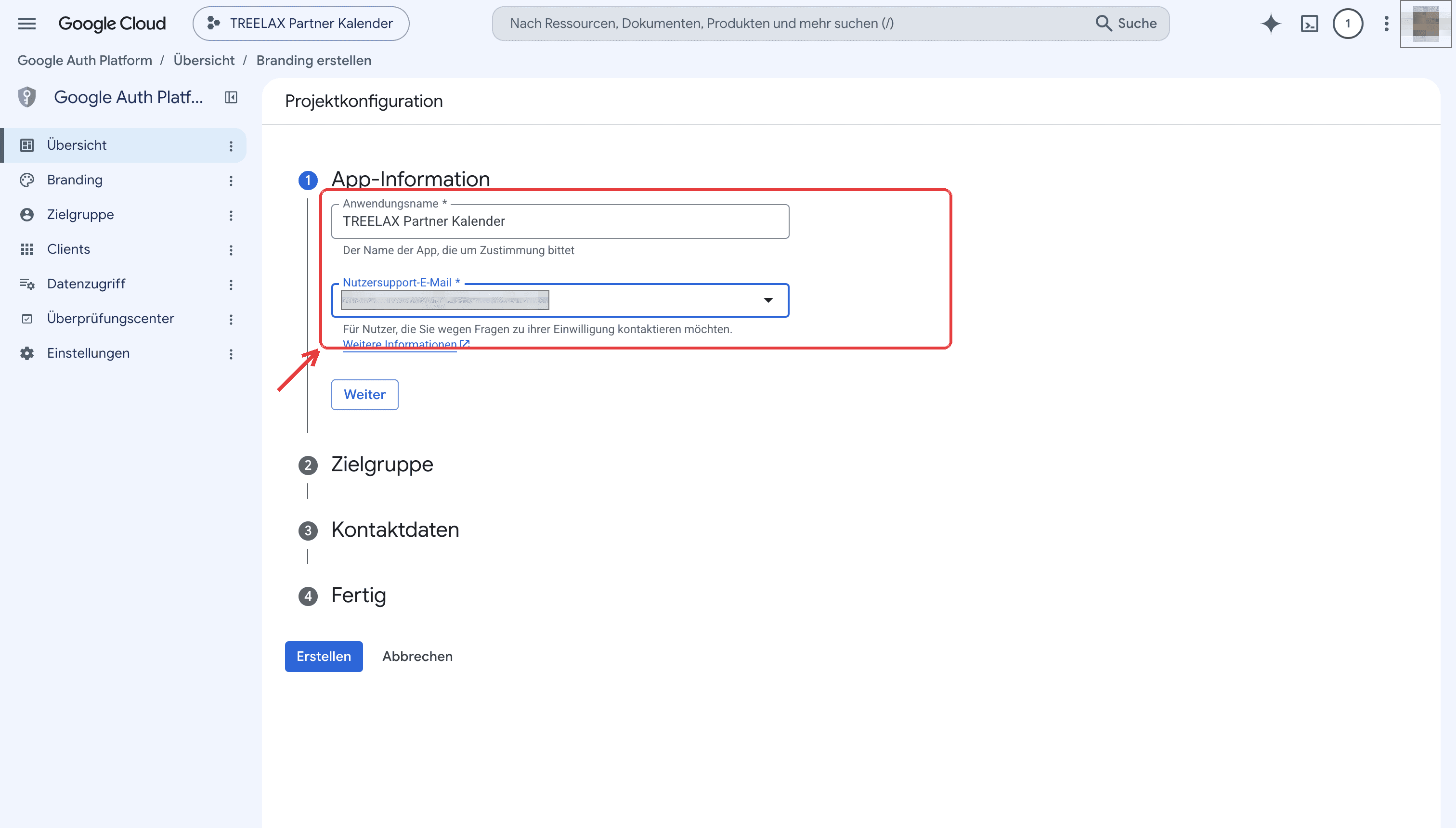Open Zielgruppe in the sidebar
Image resolution: width=1456 pixels, height=828 pixels.
124,215
